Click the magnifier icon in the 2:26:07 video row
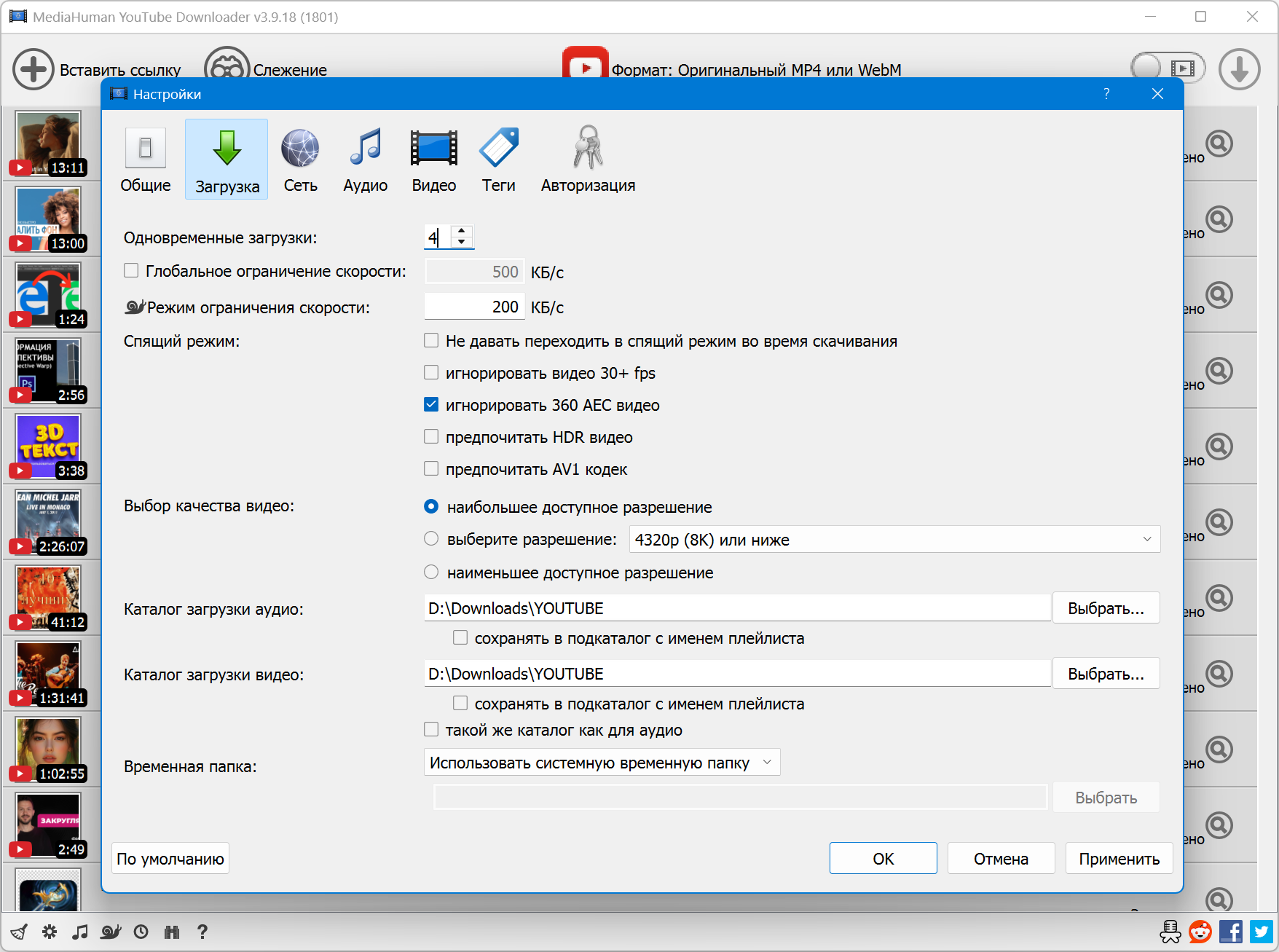Image resolution: width=1279 pixels, height=952 pixels. 1219,523
